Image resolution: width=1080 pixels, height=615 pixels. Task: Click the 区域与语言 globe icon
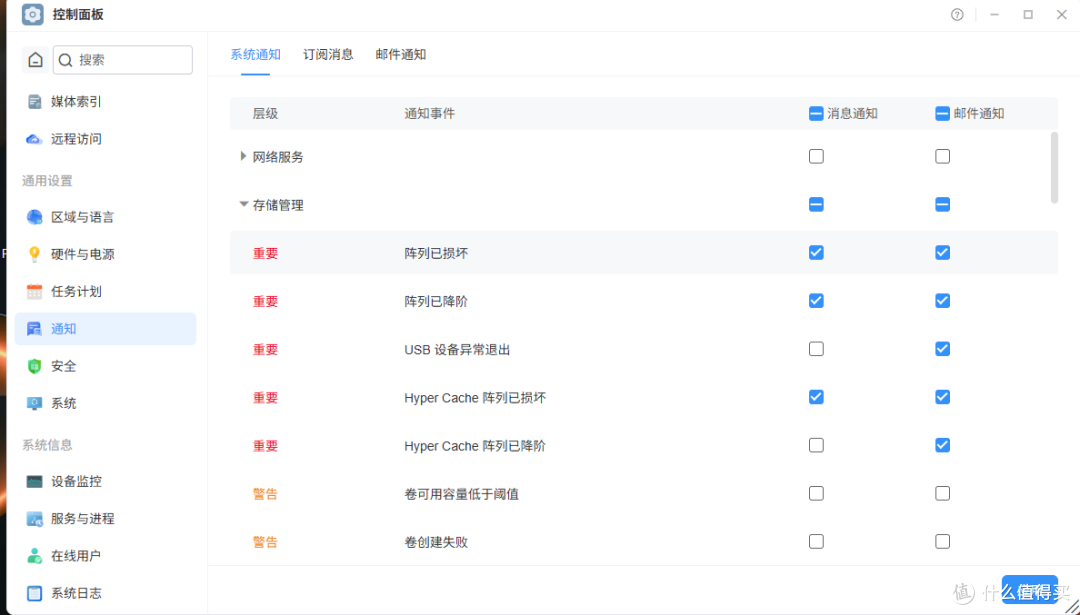[34, 218]
